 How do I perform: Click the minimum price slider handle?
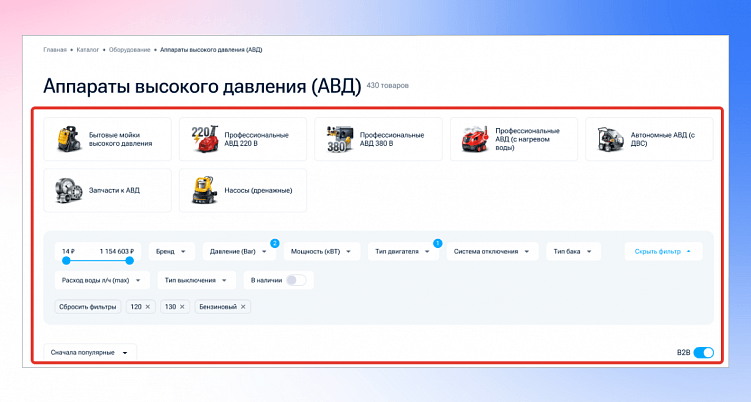[66, 261]
